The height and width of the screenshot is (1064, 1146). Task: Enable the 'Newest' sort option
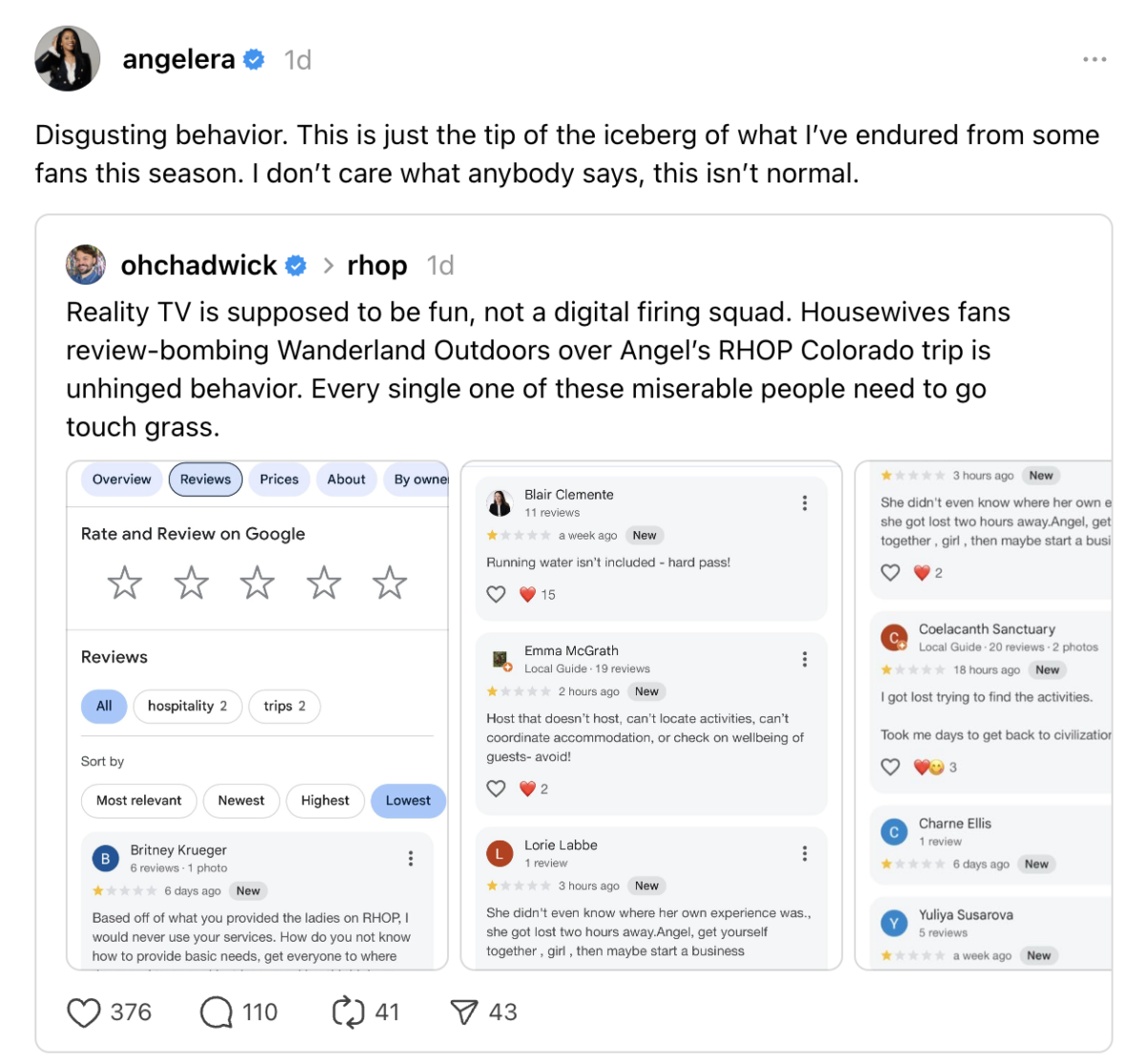[x=241, y=800]
